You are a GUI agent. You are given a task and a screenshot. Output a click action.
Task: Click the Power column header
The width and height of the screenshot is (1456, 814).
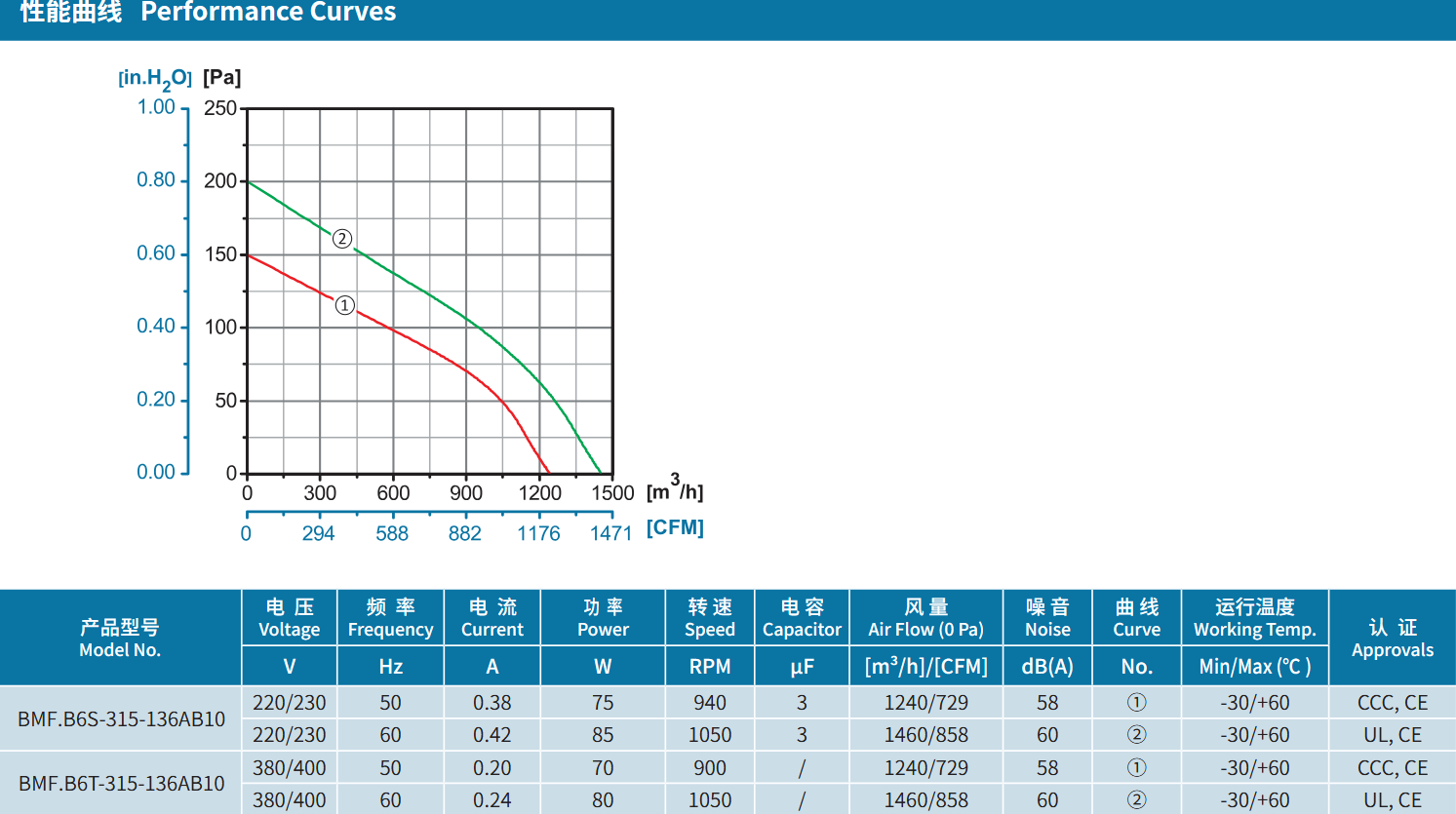[x=603, y=618]
